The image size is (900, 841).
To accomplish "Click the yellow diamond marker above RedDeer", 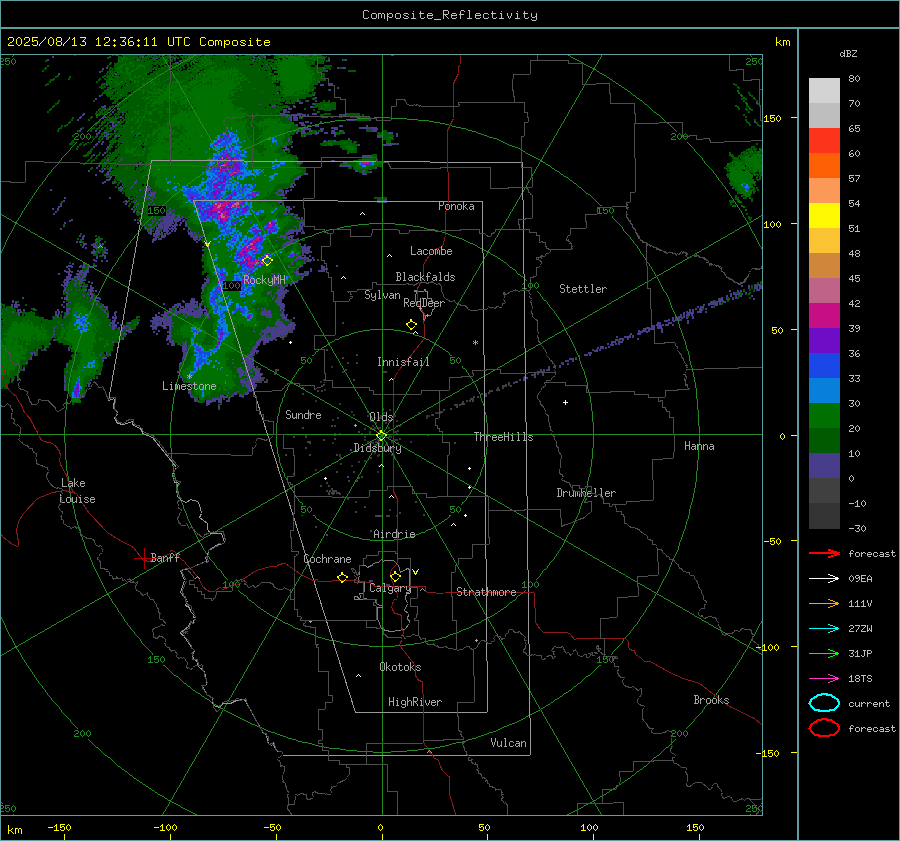I will click(412, 325).
